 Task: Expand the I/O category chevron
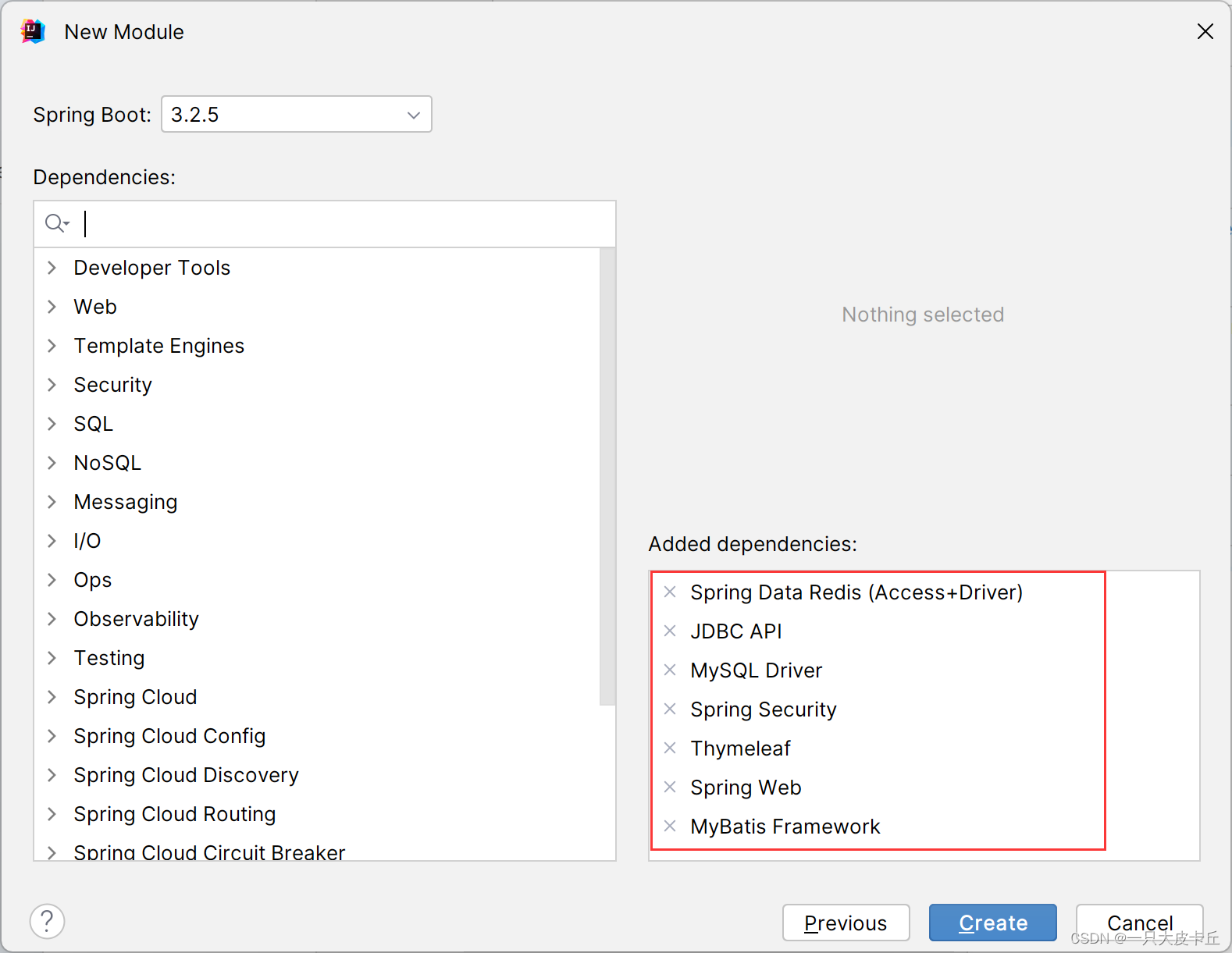52,541
